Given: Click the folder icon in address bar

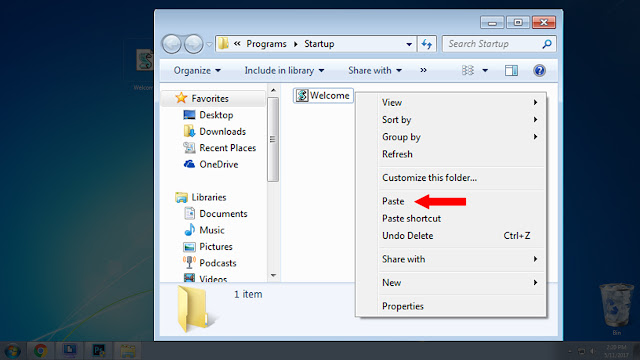Looking at the screenshot, I should [x=223, y=43].
